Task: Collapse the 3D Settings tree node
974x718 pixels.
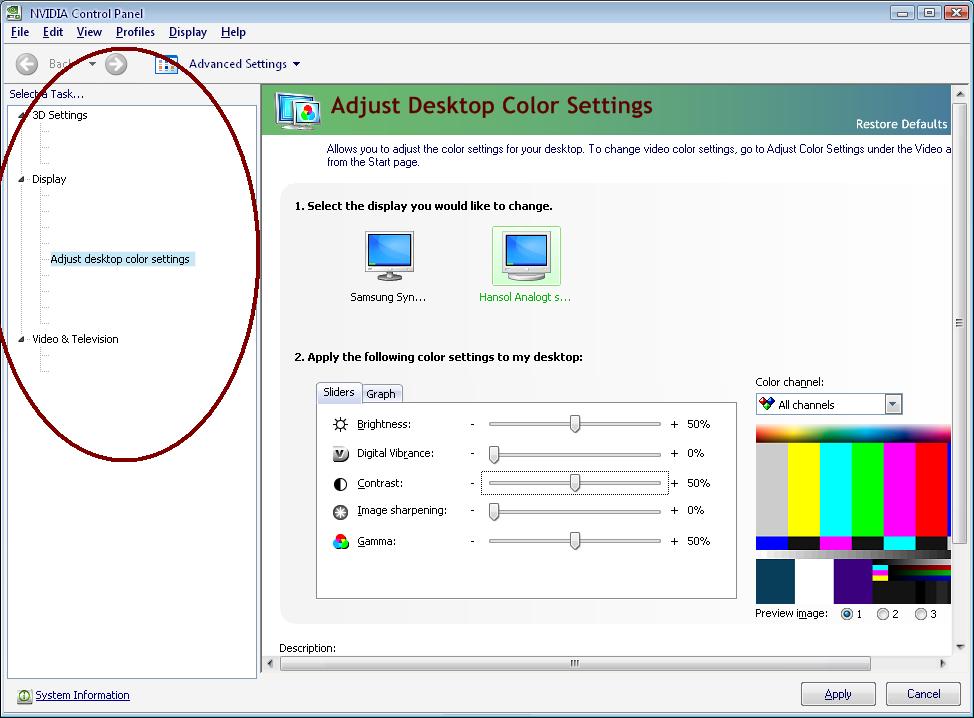Action: click(x=22, y=115)
